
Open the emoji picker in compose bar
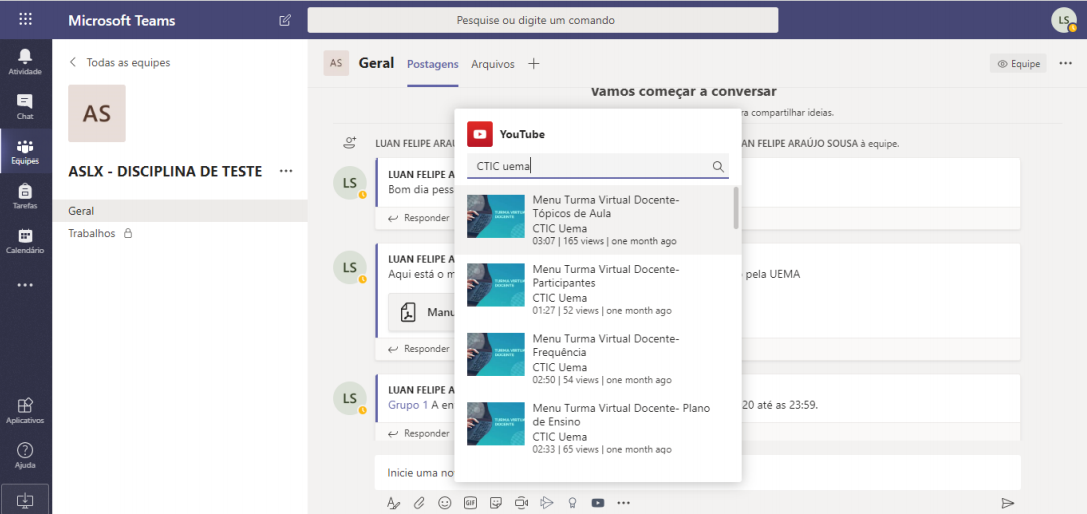[x=445, y=503]
